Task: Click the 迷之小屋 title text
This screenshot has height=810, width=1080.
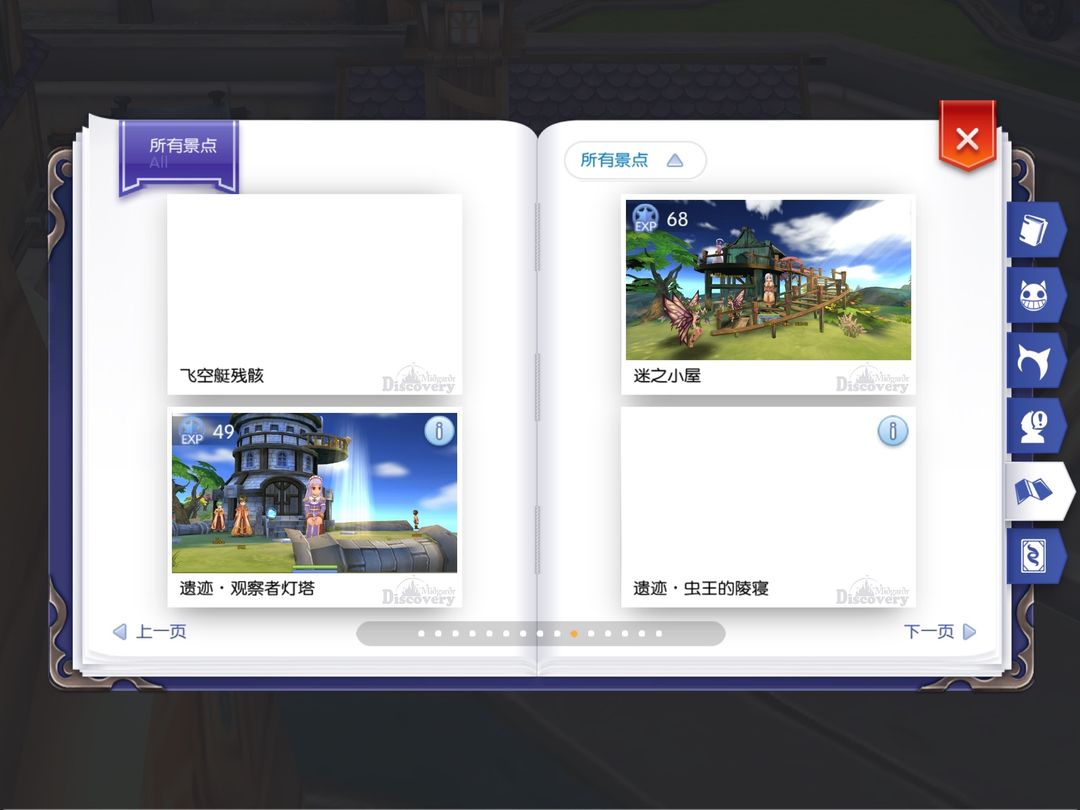Action: coord(667,375)
